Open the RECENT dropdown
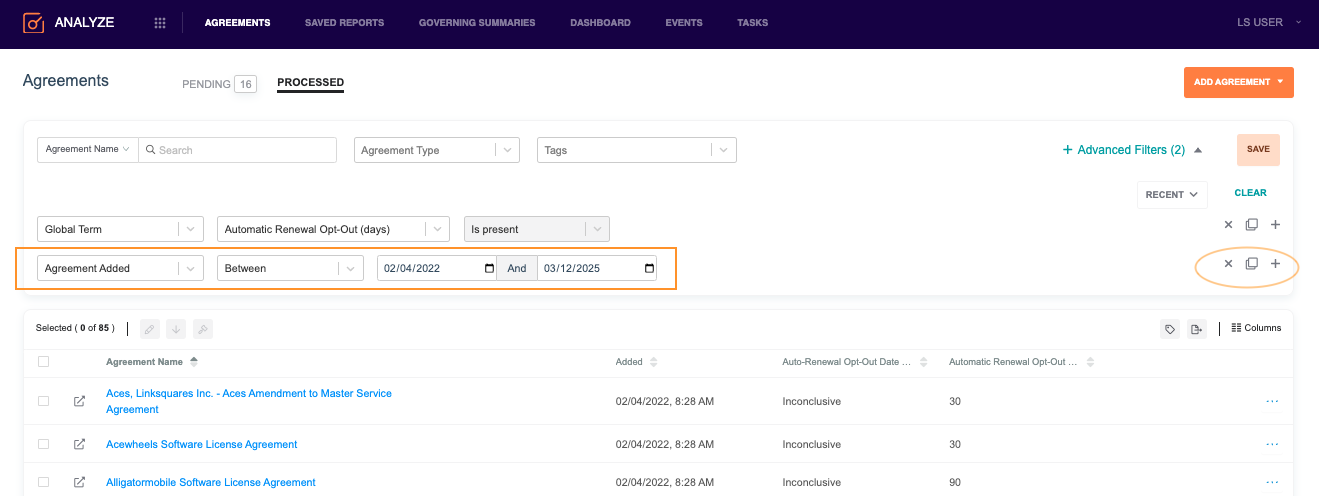Viewport: 1319px width, 496px height. [x=1172, y=194]
